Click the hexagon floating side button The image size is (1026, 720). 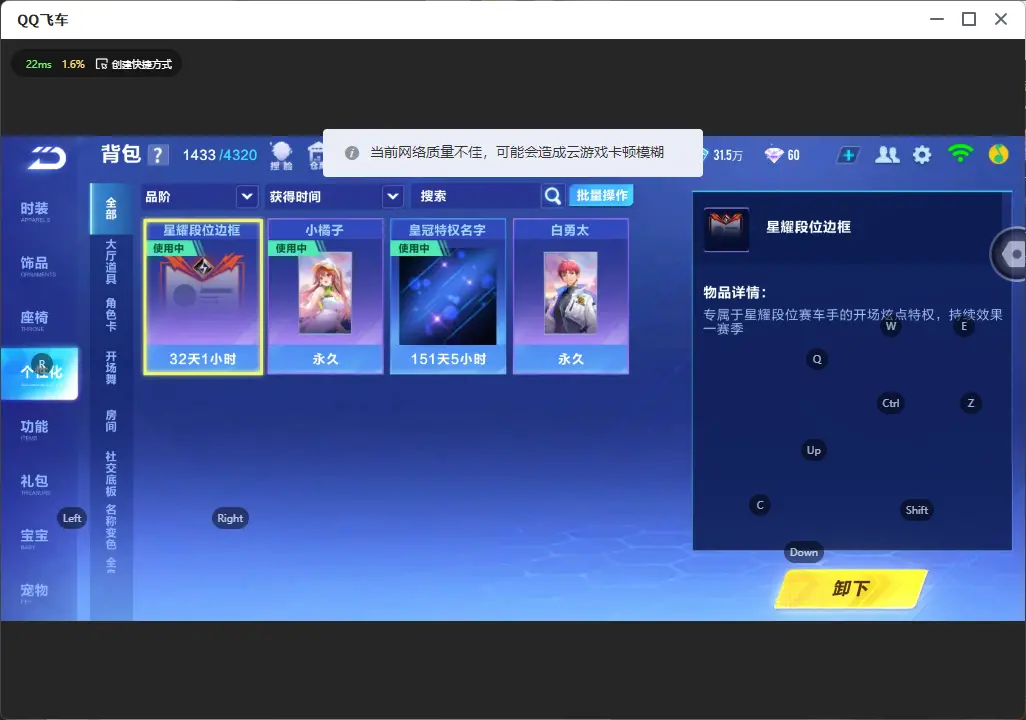coord(1010,254)
